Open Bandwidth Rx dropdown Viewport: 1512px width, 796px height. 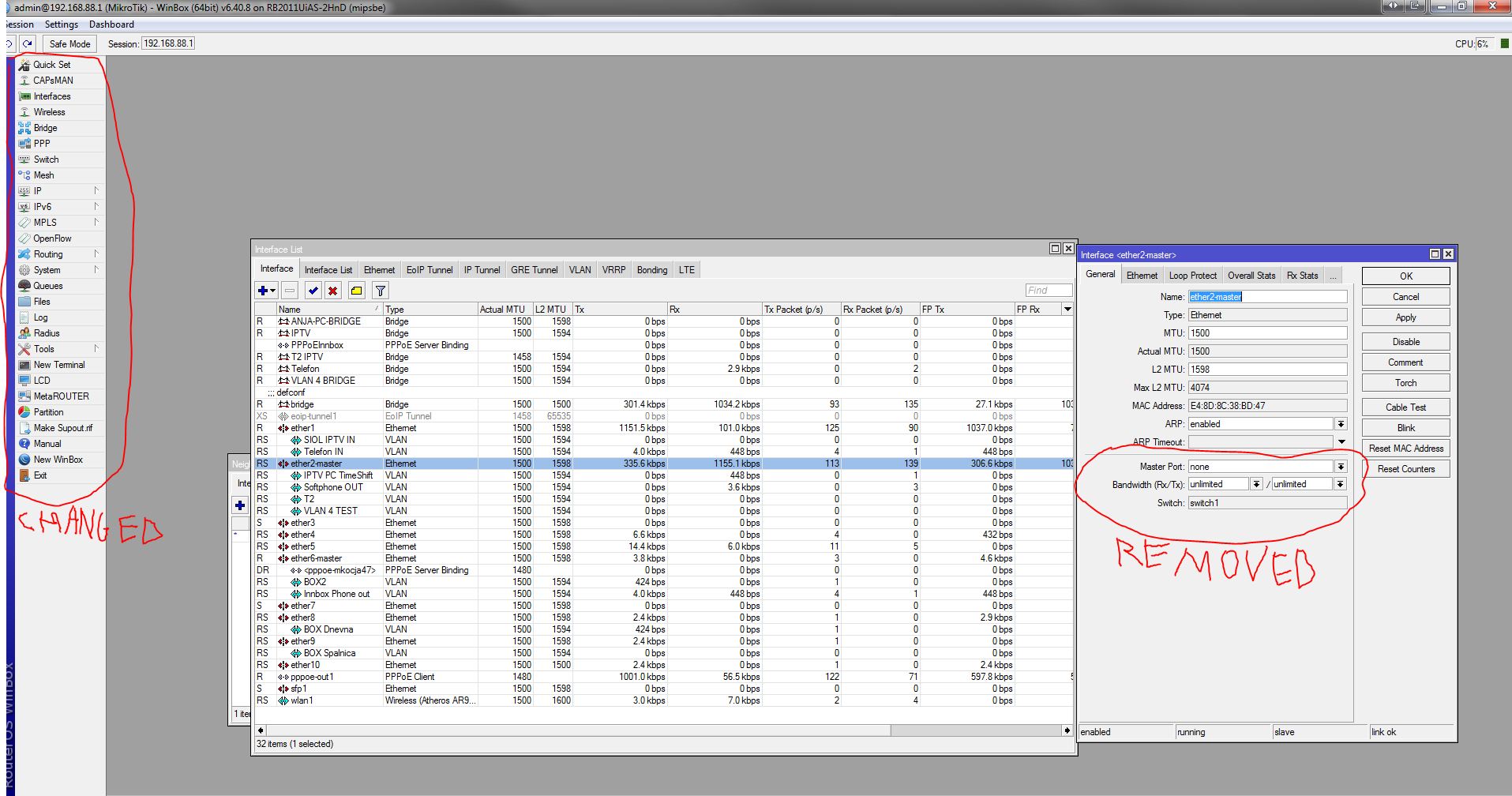1256,484
